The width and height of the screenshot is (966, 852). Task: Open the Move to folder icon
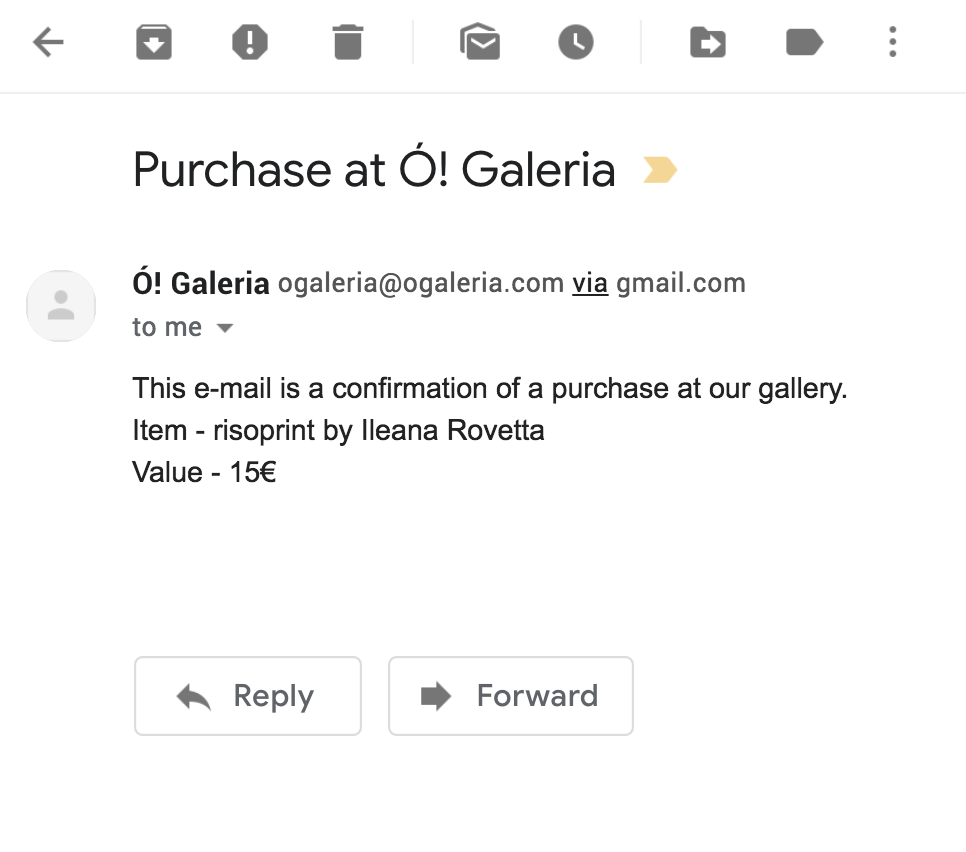(708, 42)
